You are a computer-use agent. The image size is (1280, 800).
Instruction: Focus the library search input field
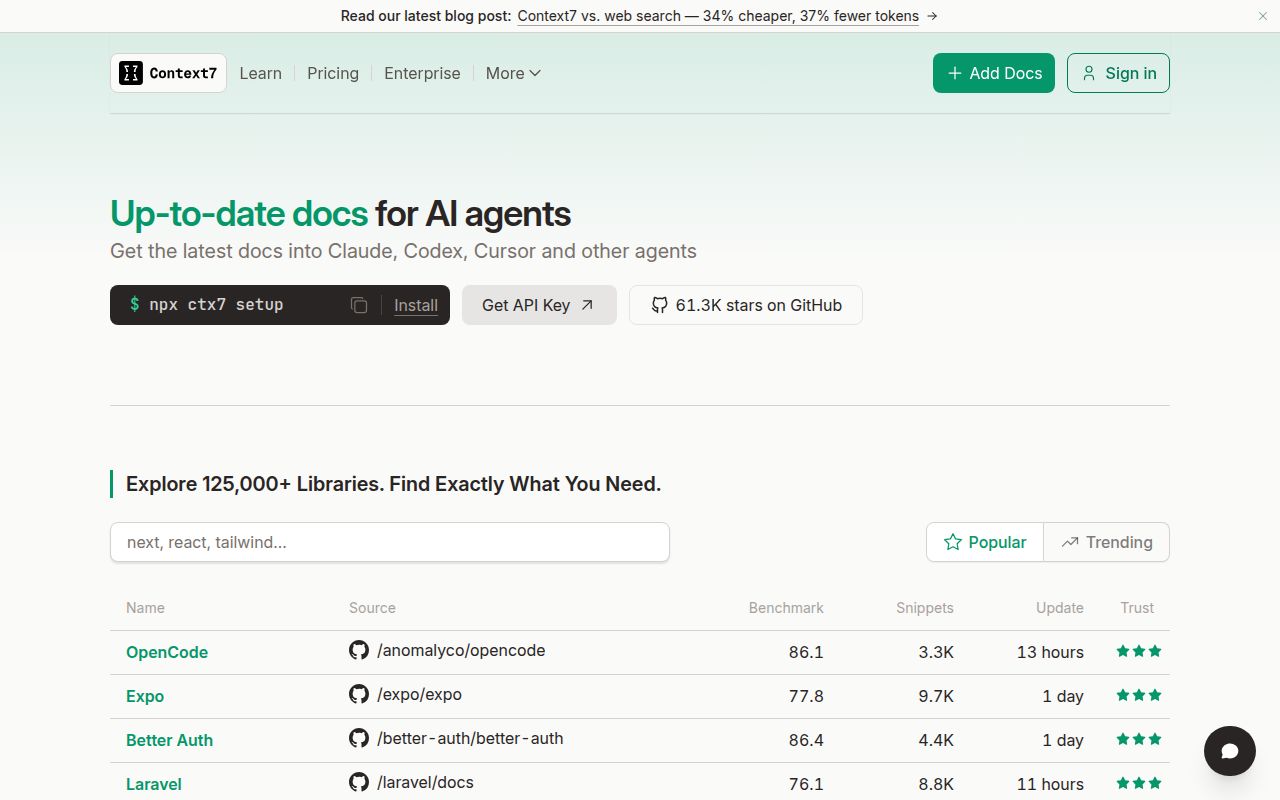[x=390, y=542]
